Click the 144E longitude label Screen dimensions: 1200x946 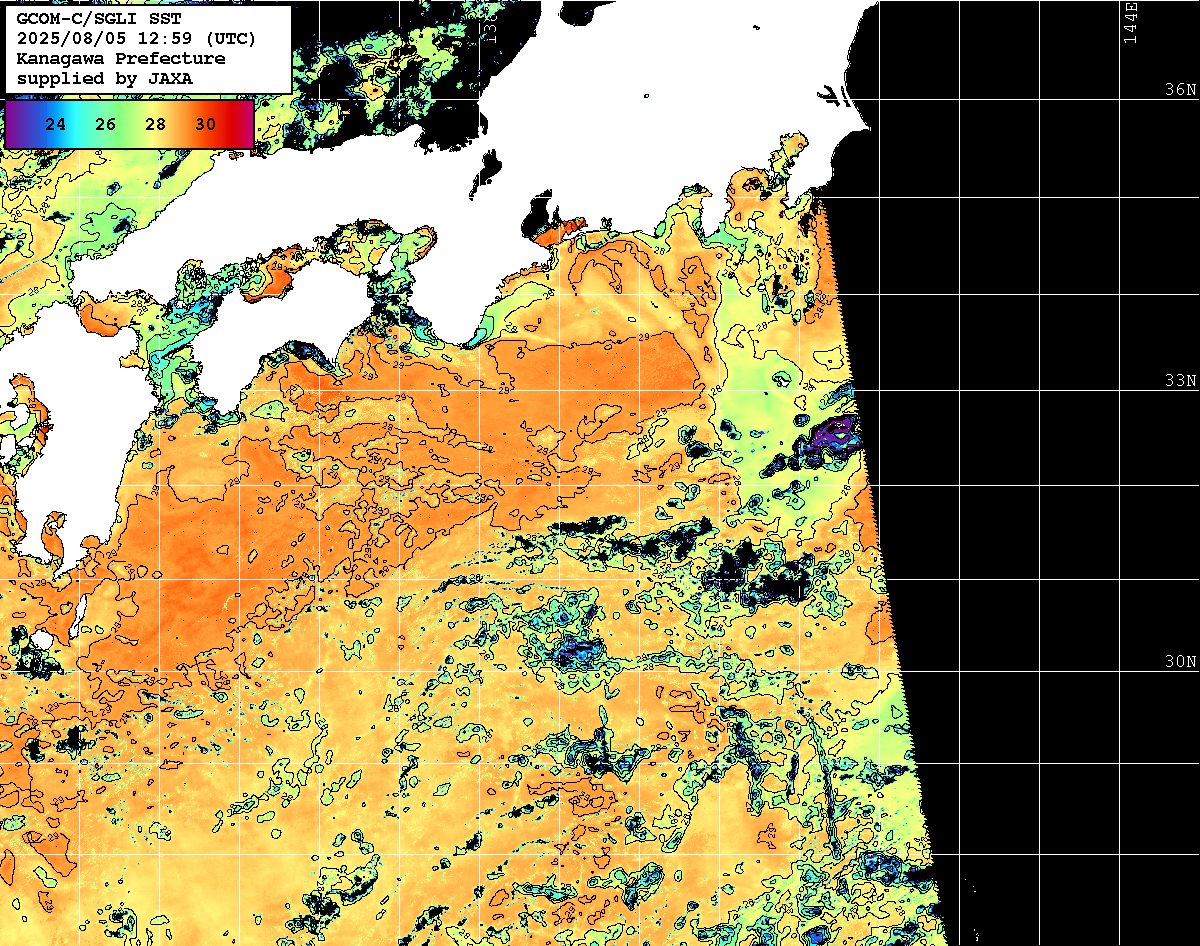point(1130,22)
